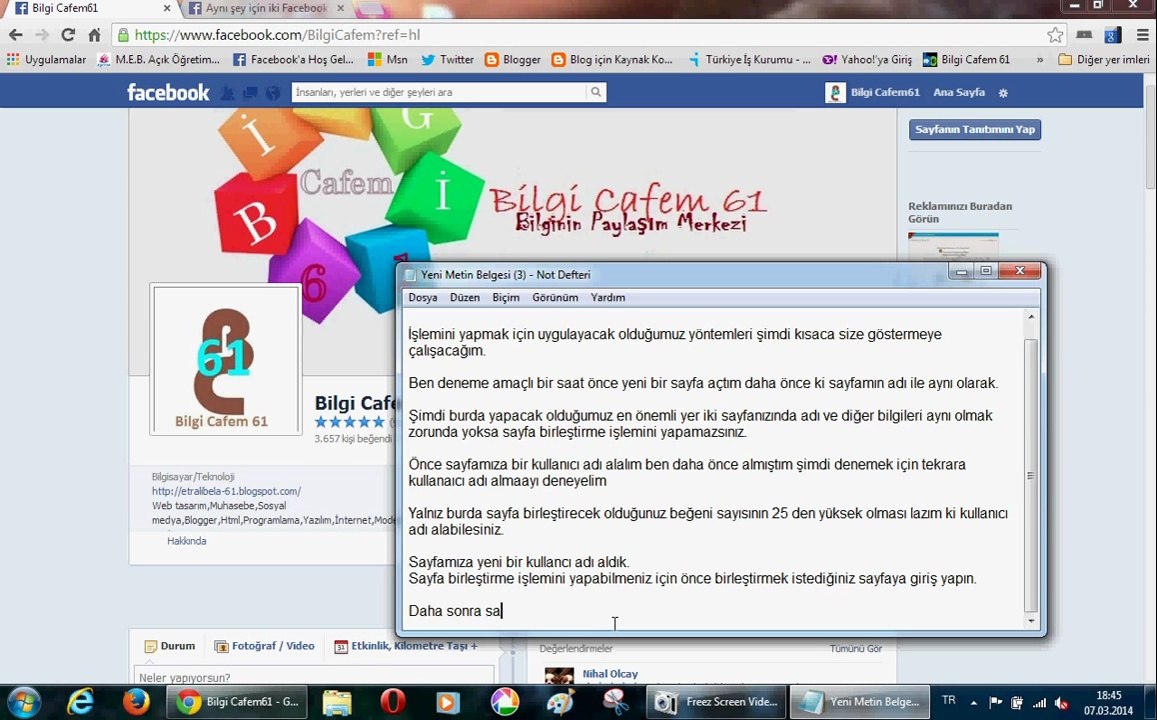Open Notepad Görünüm menu
This screenshot has width=1157, height=720.
[x=555, y=297]
